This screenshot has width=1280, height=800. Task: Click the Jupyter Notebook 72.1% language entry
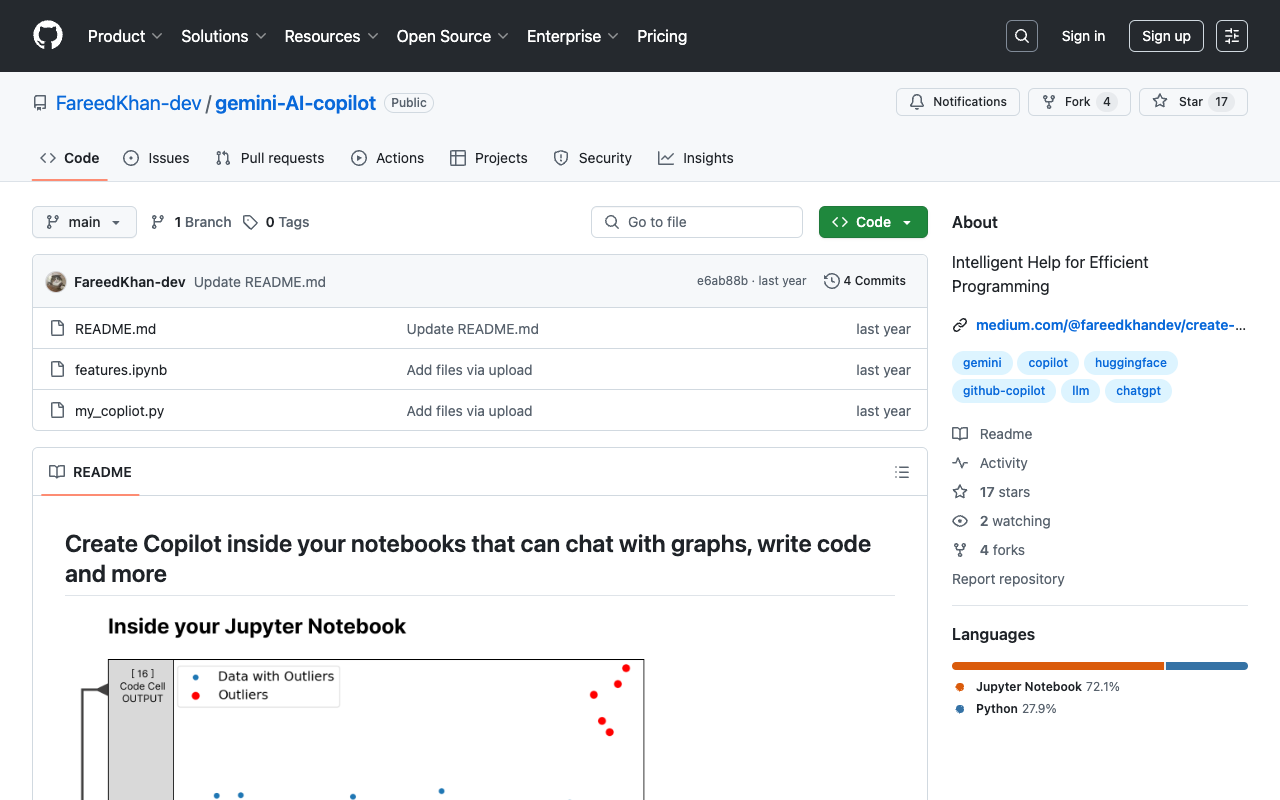(x=1036, y=687)
